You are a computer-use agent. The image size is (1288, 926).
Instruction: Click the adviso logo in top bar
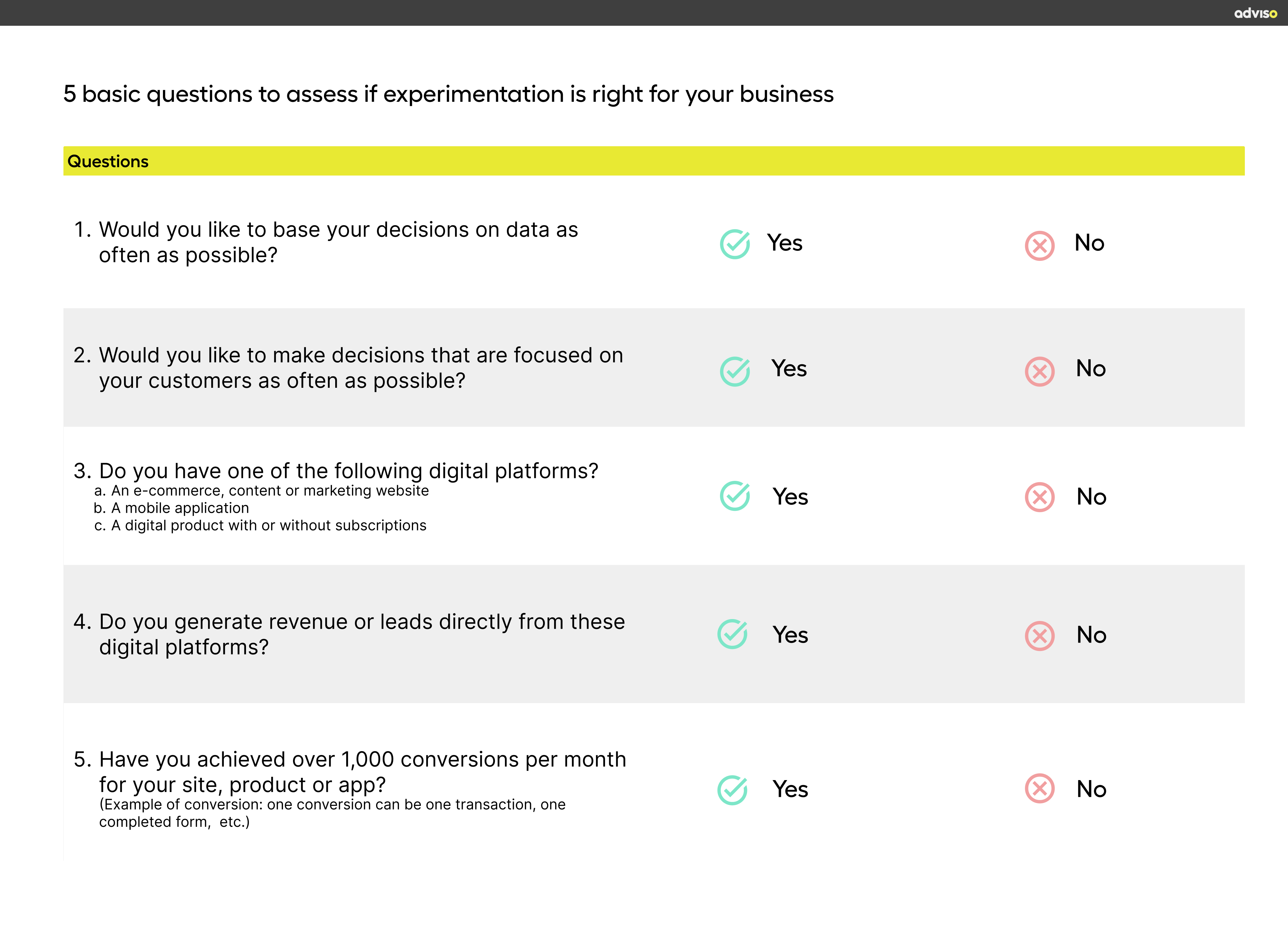click(x=1255, y=13)
